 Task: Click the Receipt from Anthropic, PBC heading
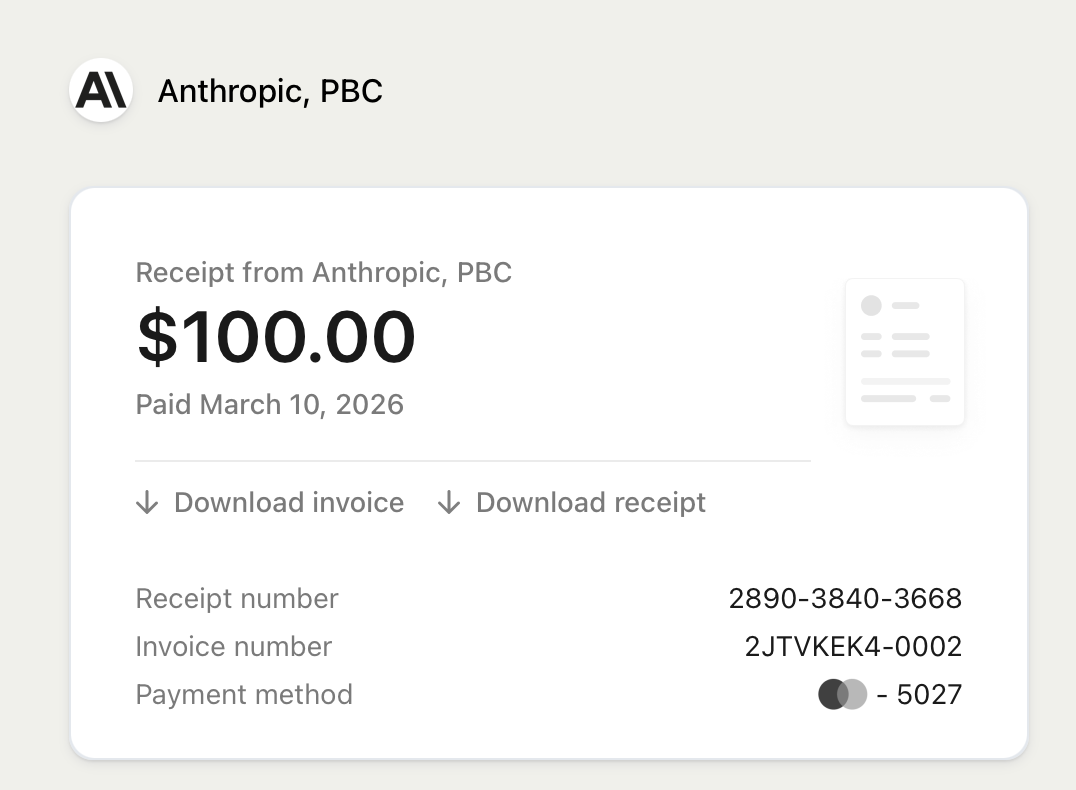coord(324,272)
